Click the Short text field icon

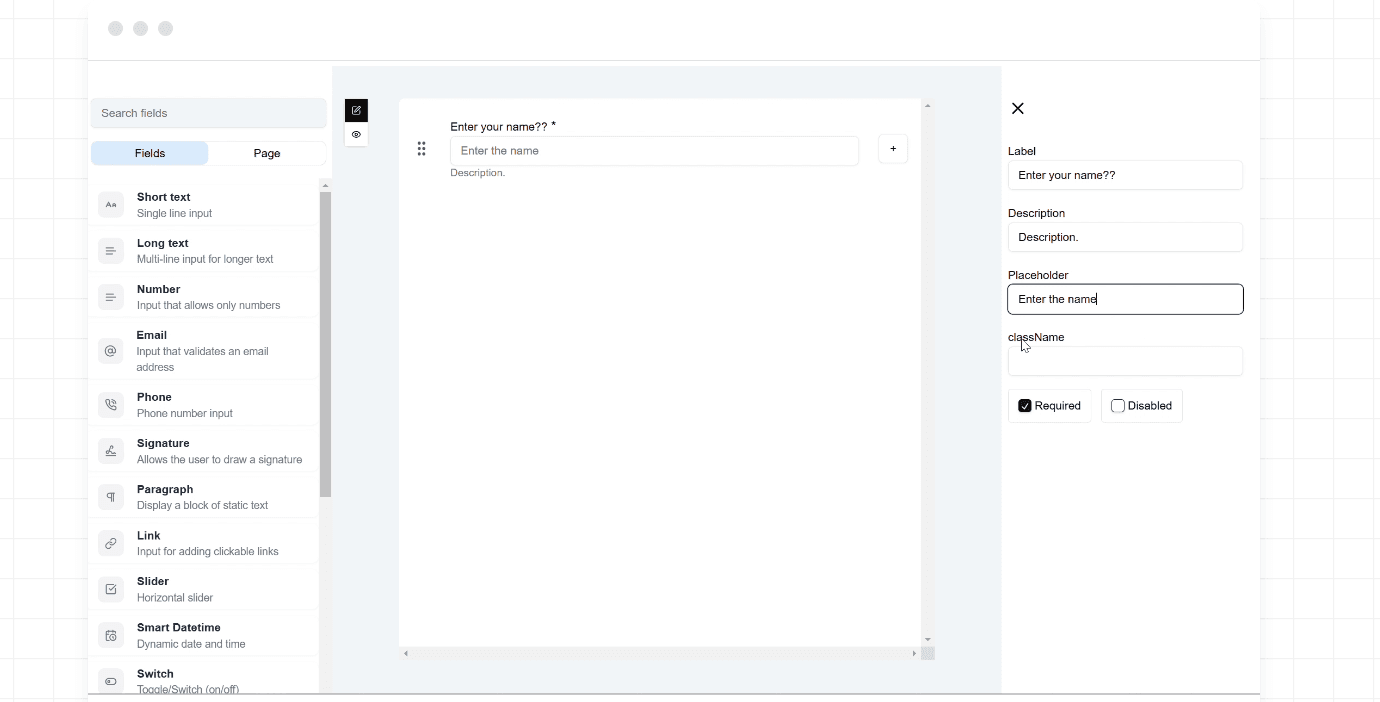[111, 205]
